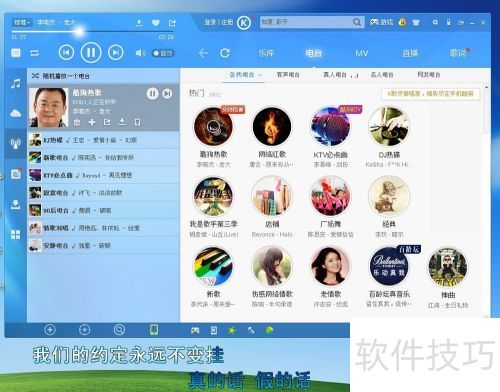Click the bottom bar plus circle icon
This screenshot has height=392, width=500.
pos(50,330)
